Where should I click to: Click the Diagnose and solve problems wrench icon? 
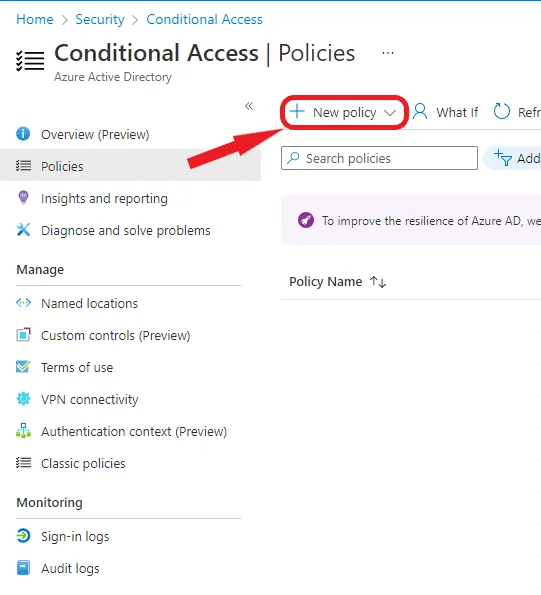(x=23, y=230)
